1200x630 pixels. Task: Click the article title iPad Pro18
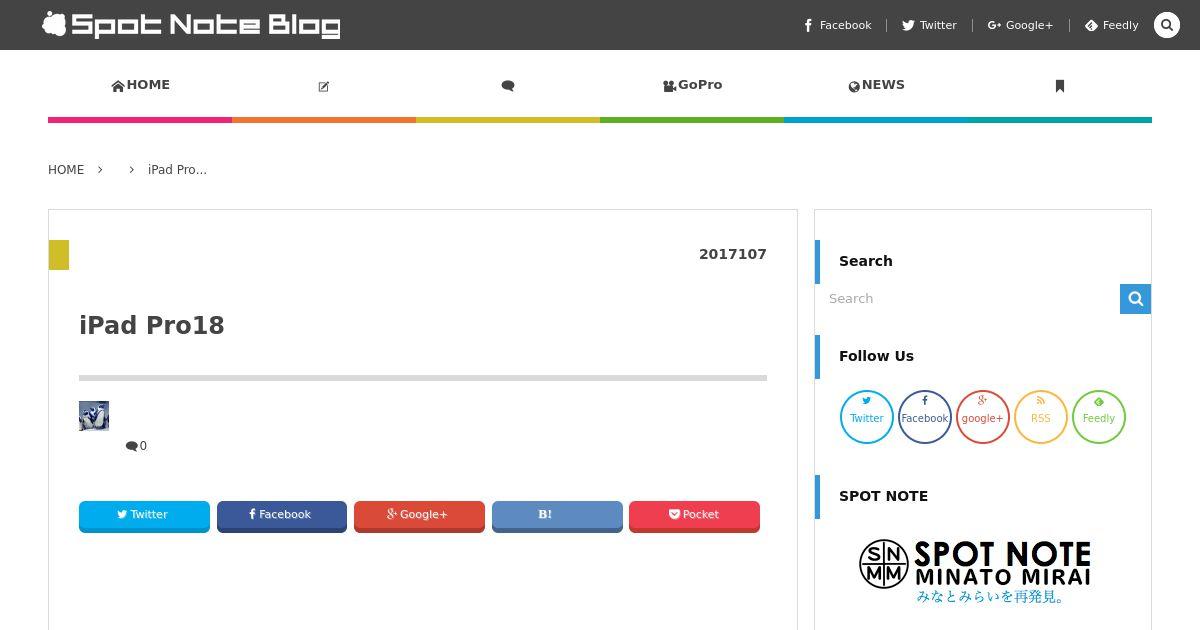coord(152,326)
